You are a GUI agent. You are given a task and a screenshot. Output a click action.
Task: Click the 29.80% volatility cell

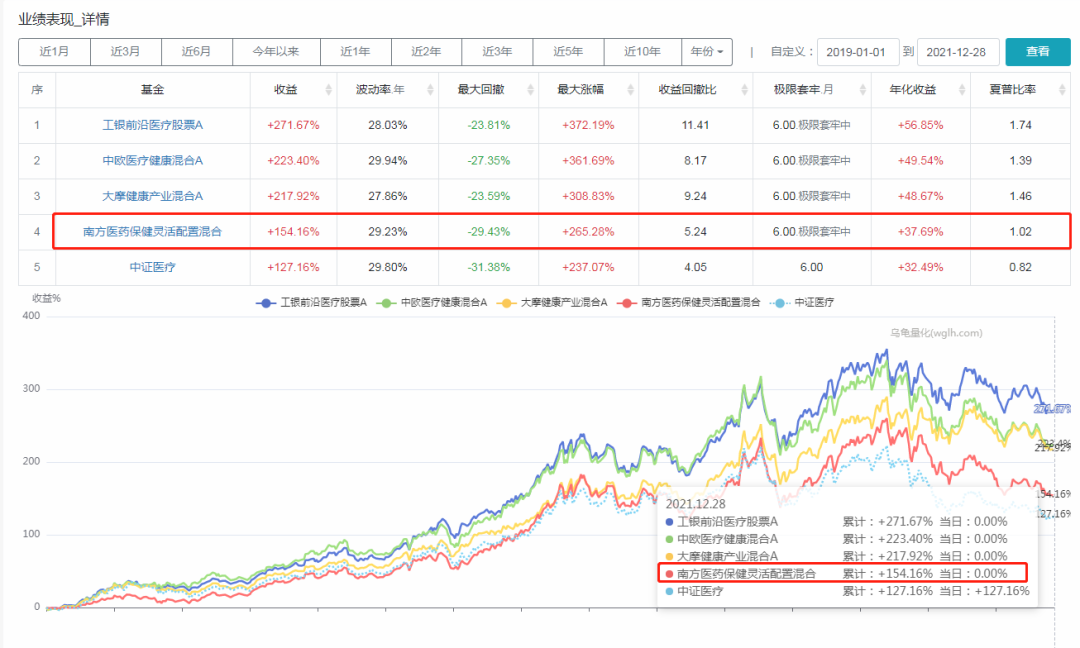point(388,267)
